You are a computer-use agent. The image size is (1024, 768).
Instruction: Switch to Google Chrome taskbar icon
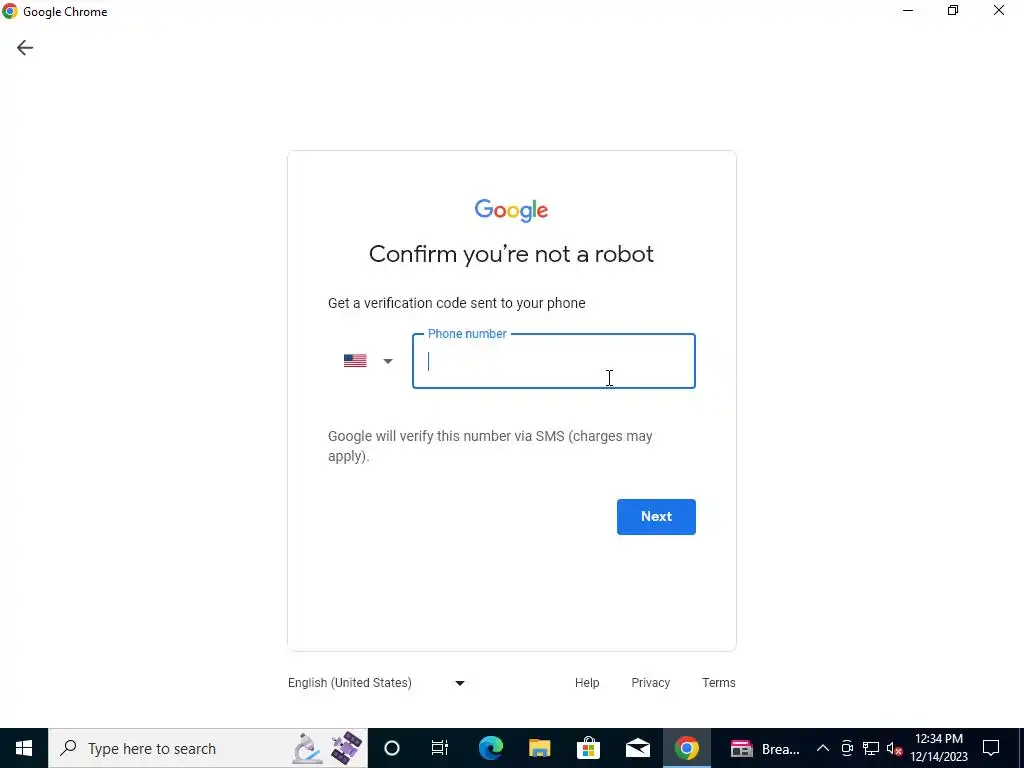pyautogui.click(x=686, y=748)
